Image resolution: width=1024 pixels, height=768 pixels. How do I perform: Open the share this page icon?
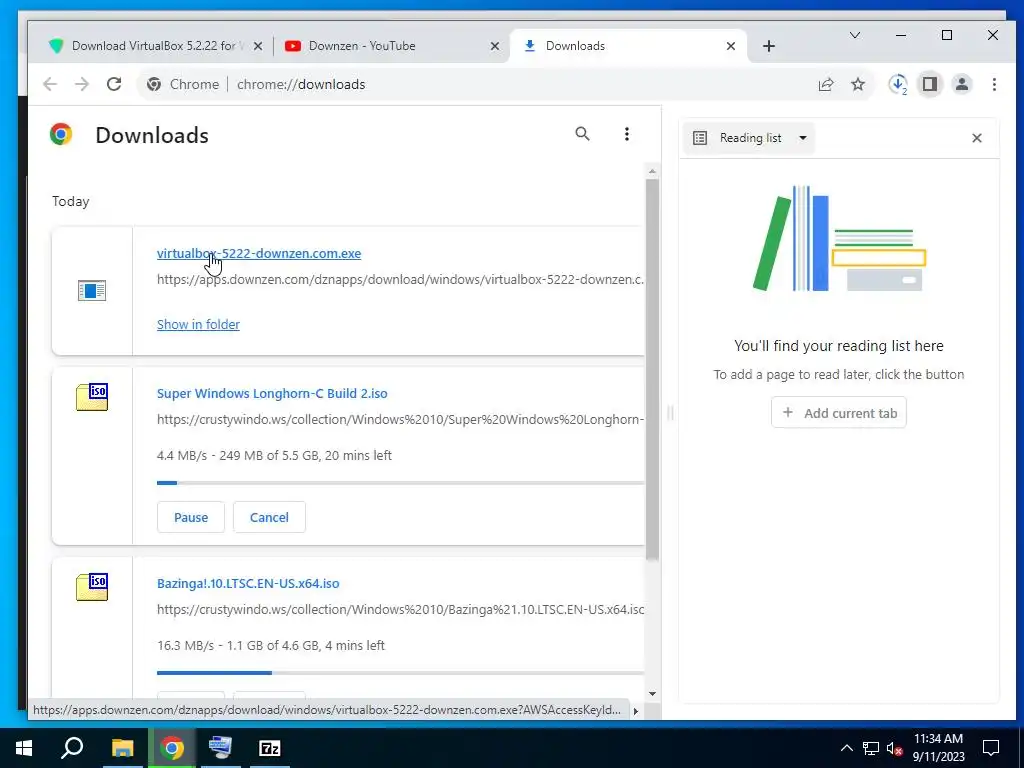[x=825, y=84]
